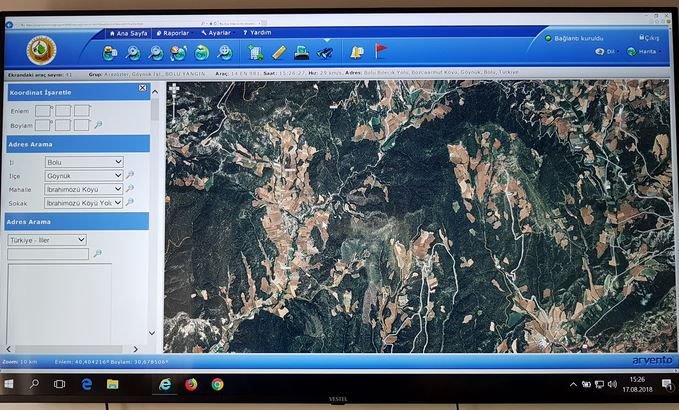Expand the Türkiye - İller dropdown
This screenshot has height=410, width=679.
coord(47,240)
